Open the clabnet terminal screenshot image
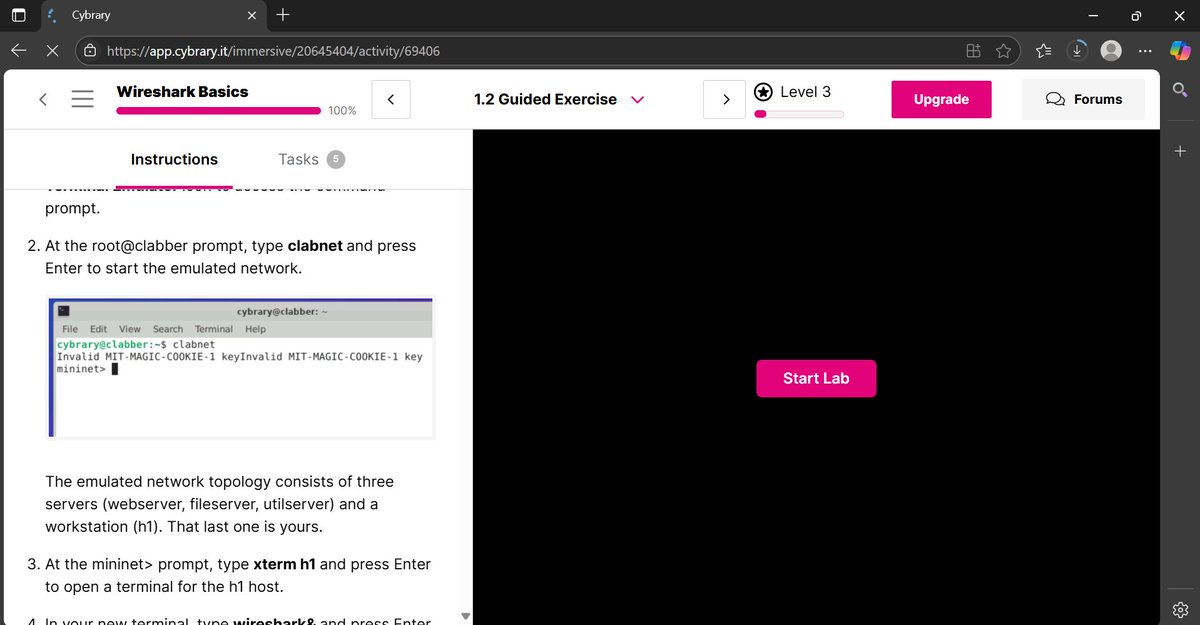The image size is (1200, 625). coord(241,367)
